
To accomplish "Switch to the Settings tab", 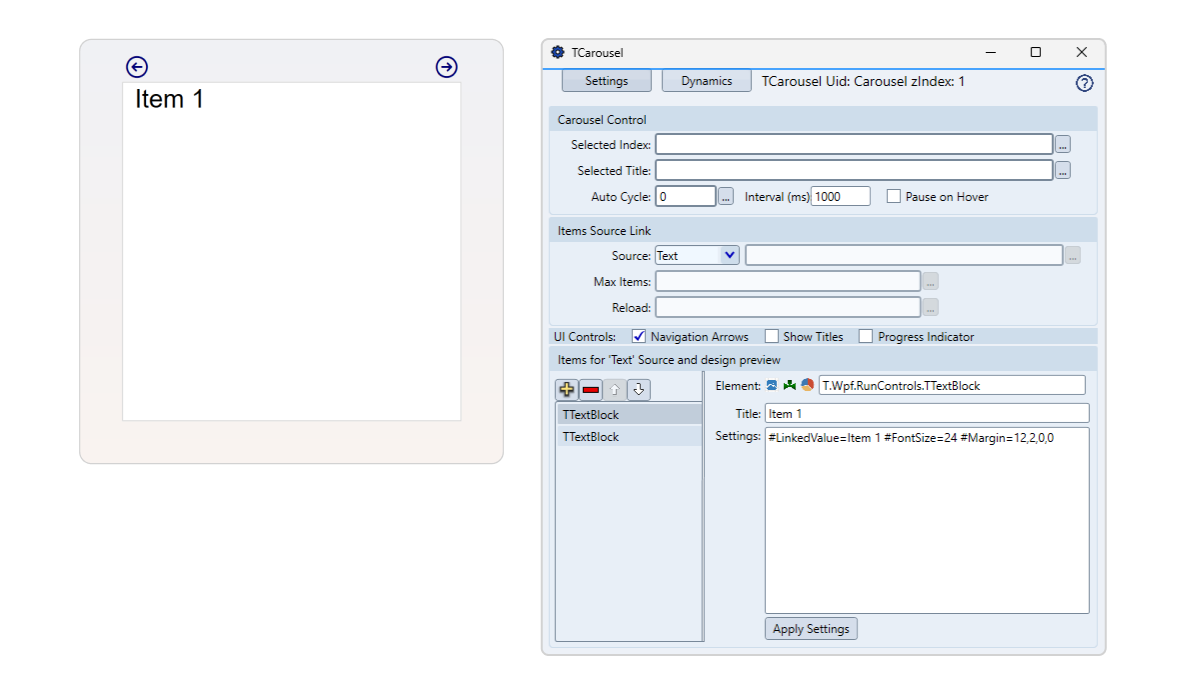I will (x=606, y=81).
